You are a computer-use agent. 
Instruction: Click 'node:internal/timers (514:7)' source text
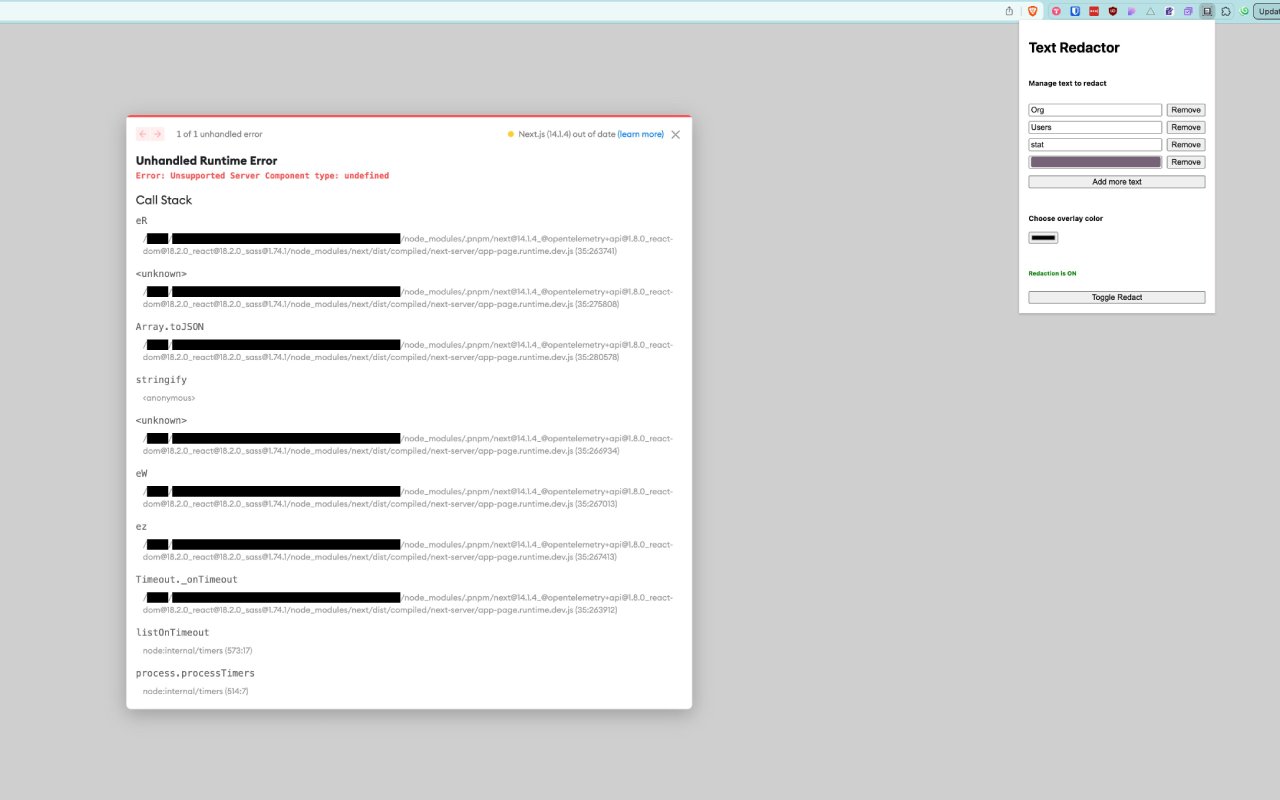196,691
